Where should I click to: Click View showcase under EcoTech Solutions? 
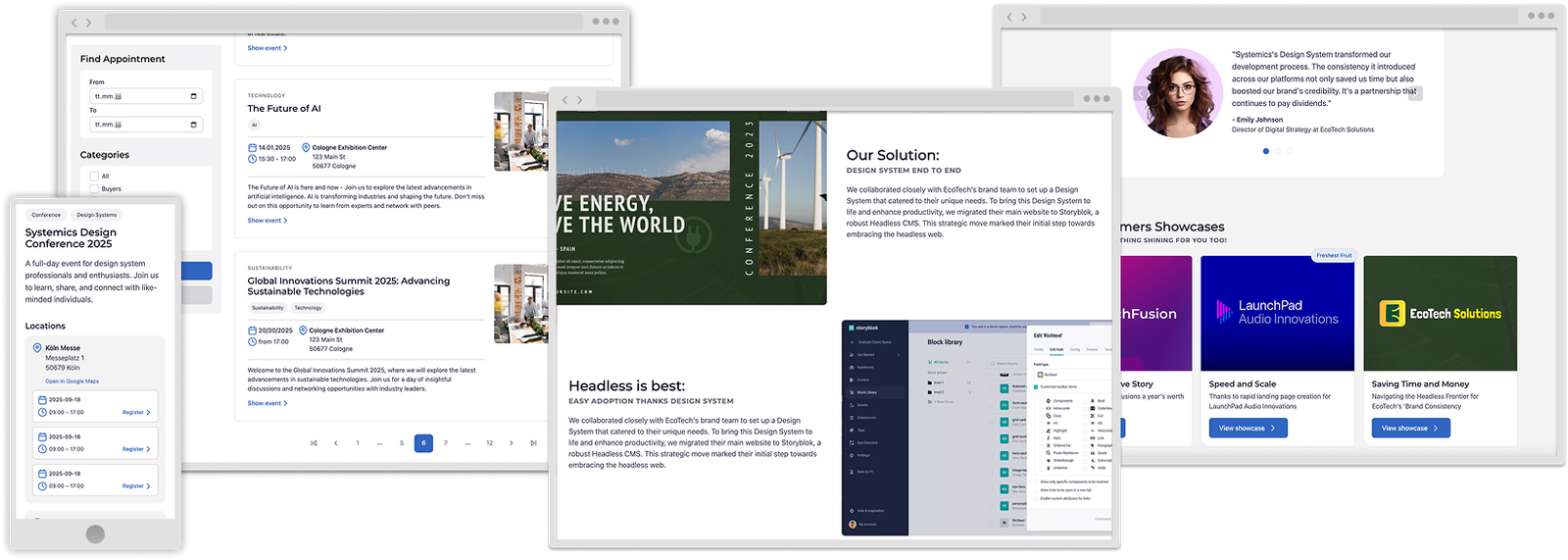pyautogui.click(x=1410, y=429)
